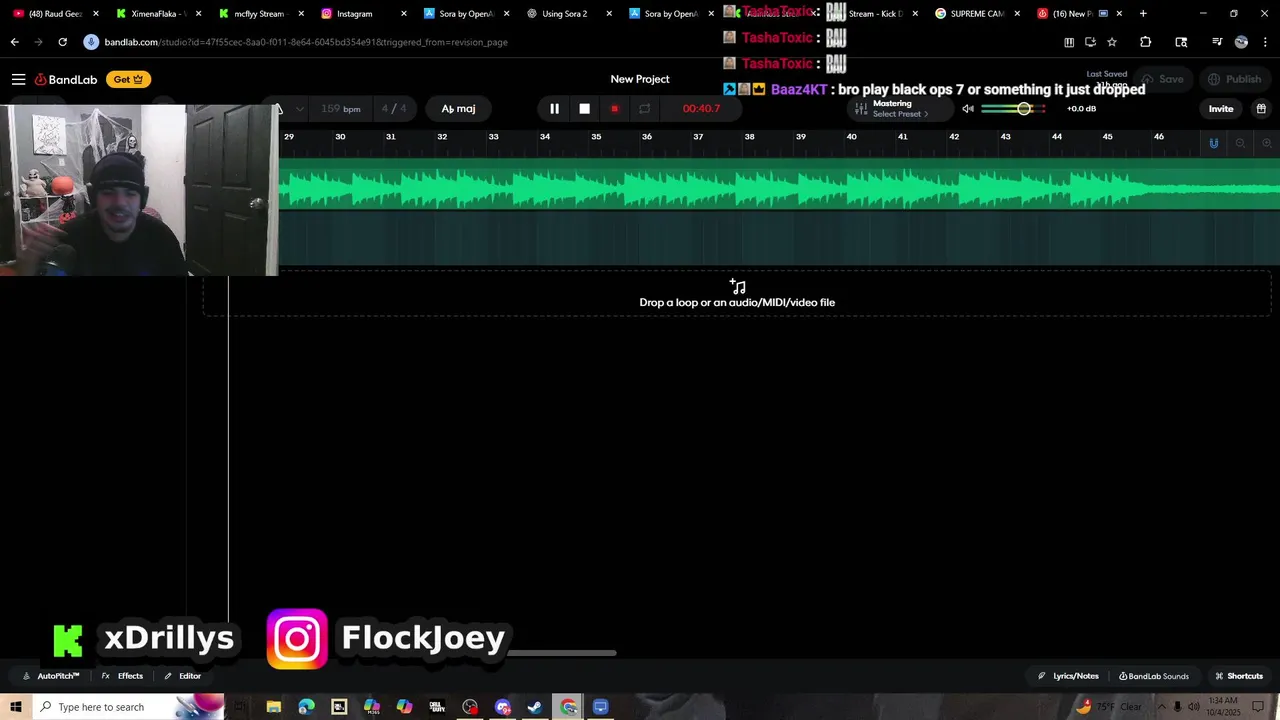Open Steam from the taskbar
Screen dimensions: 1280x720
(535, 707)
